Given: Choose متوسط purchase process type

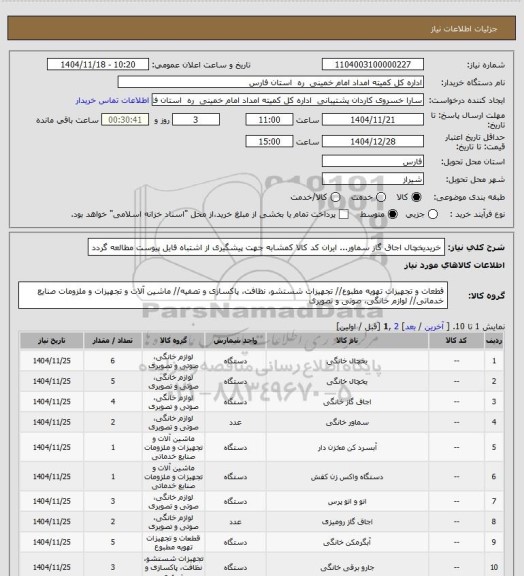Looking at the screenshot, I should (393, 214).
